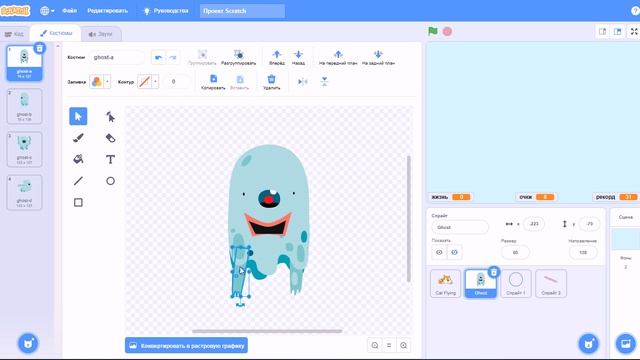Select the Reshape tool
This screenshot has width=640, height=360.
pos(110,117)
